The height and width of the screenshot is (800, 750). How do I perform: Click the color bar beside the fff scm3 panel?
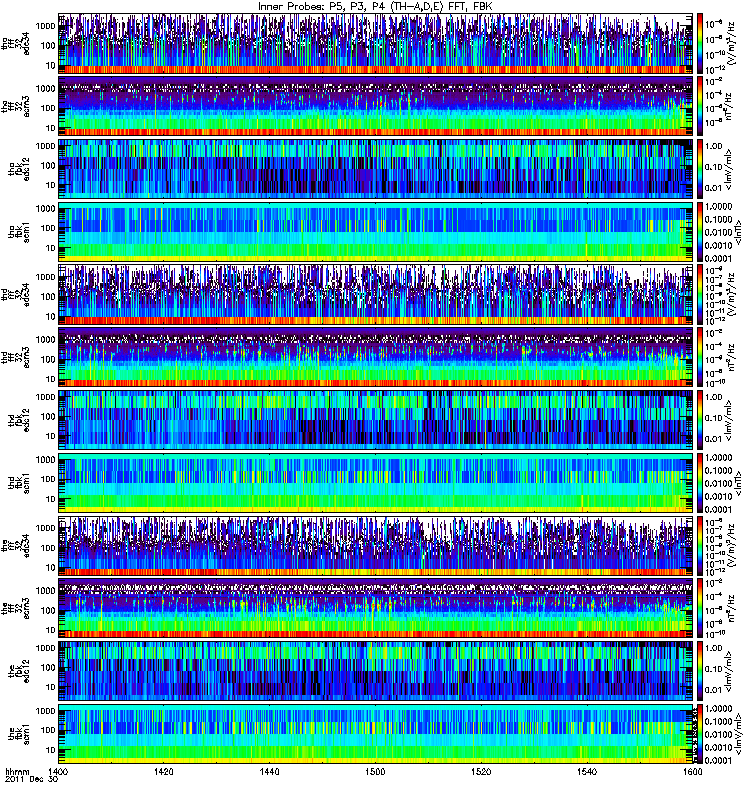coord(699,608)
